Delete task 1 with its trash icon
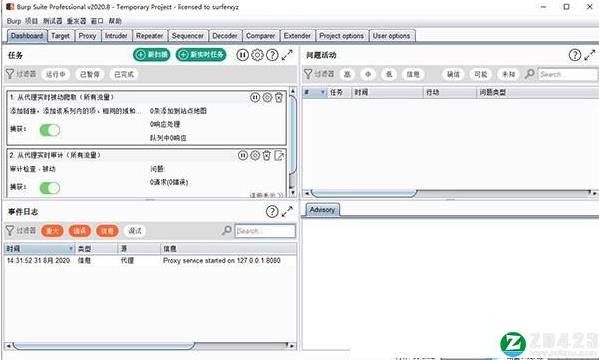The height and width of the screenshot is (360, 599). click(279, 97)
